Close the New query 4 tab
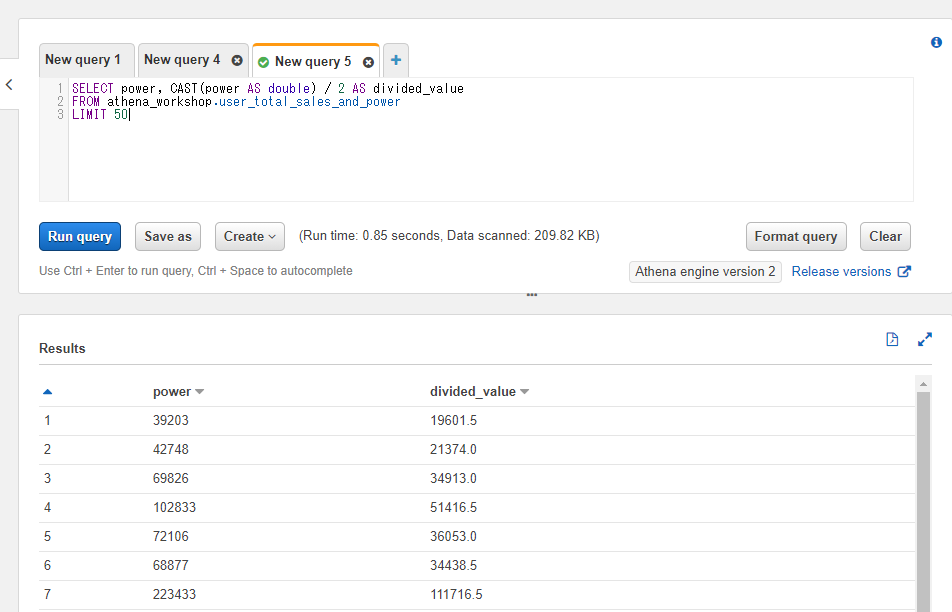The width and height of the screenshot is (952, 612). tap(236, 60)
